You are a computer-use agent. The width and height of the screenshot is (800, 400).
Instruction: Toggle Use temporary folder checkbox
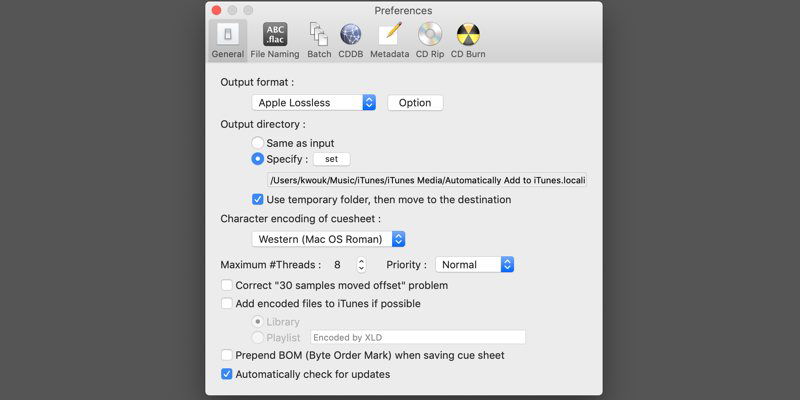click(258, 199)
